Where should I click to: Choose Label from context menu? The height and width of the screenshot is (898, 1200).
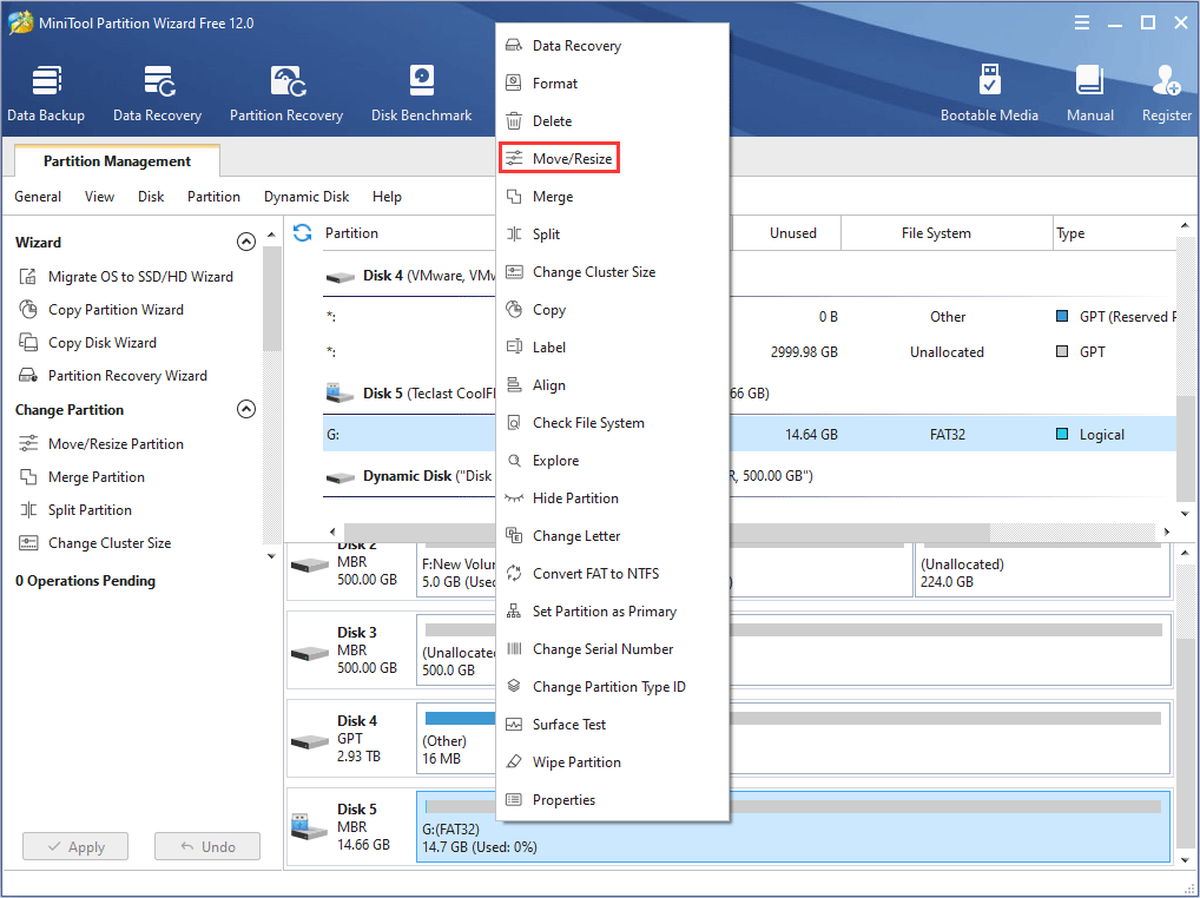click(x=613, y=348)
